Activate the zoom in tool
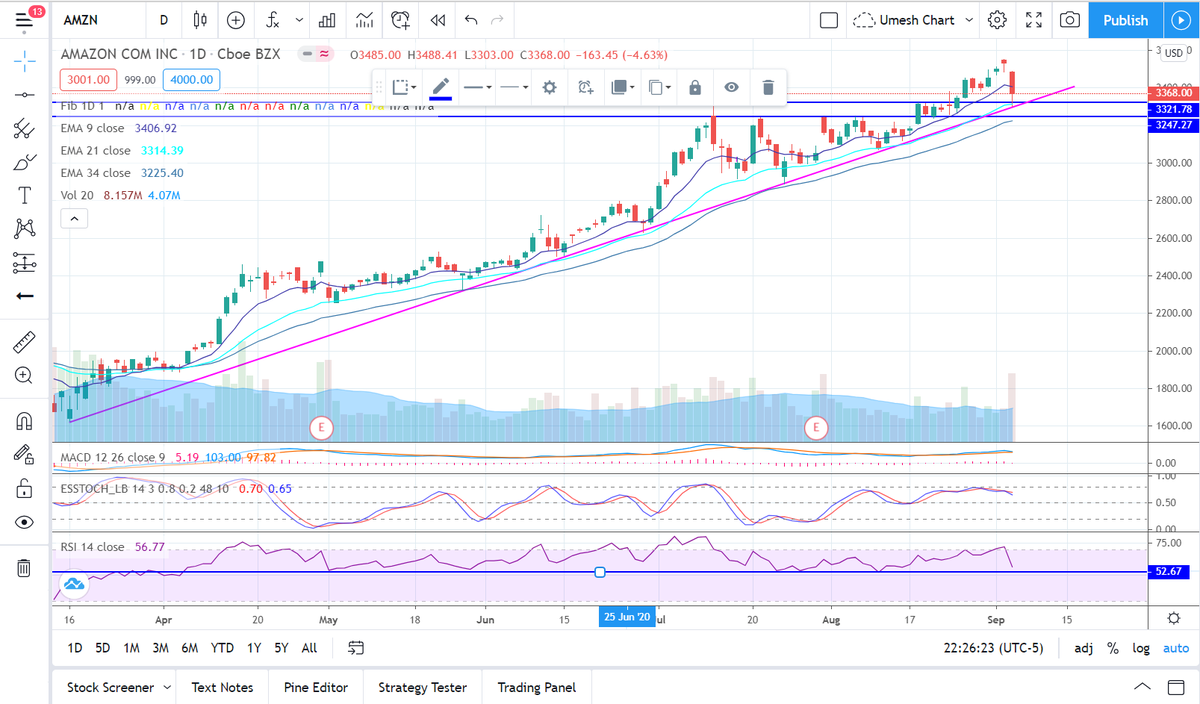 25,375
